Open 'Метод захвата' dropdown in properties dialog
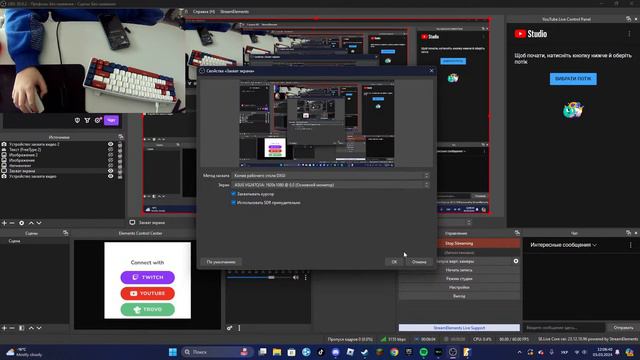The width and height of the screenshot is (640, 360). (x=331, y=176)
